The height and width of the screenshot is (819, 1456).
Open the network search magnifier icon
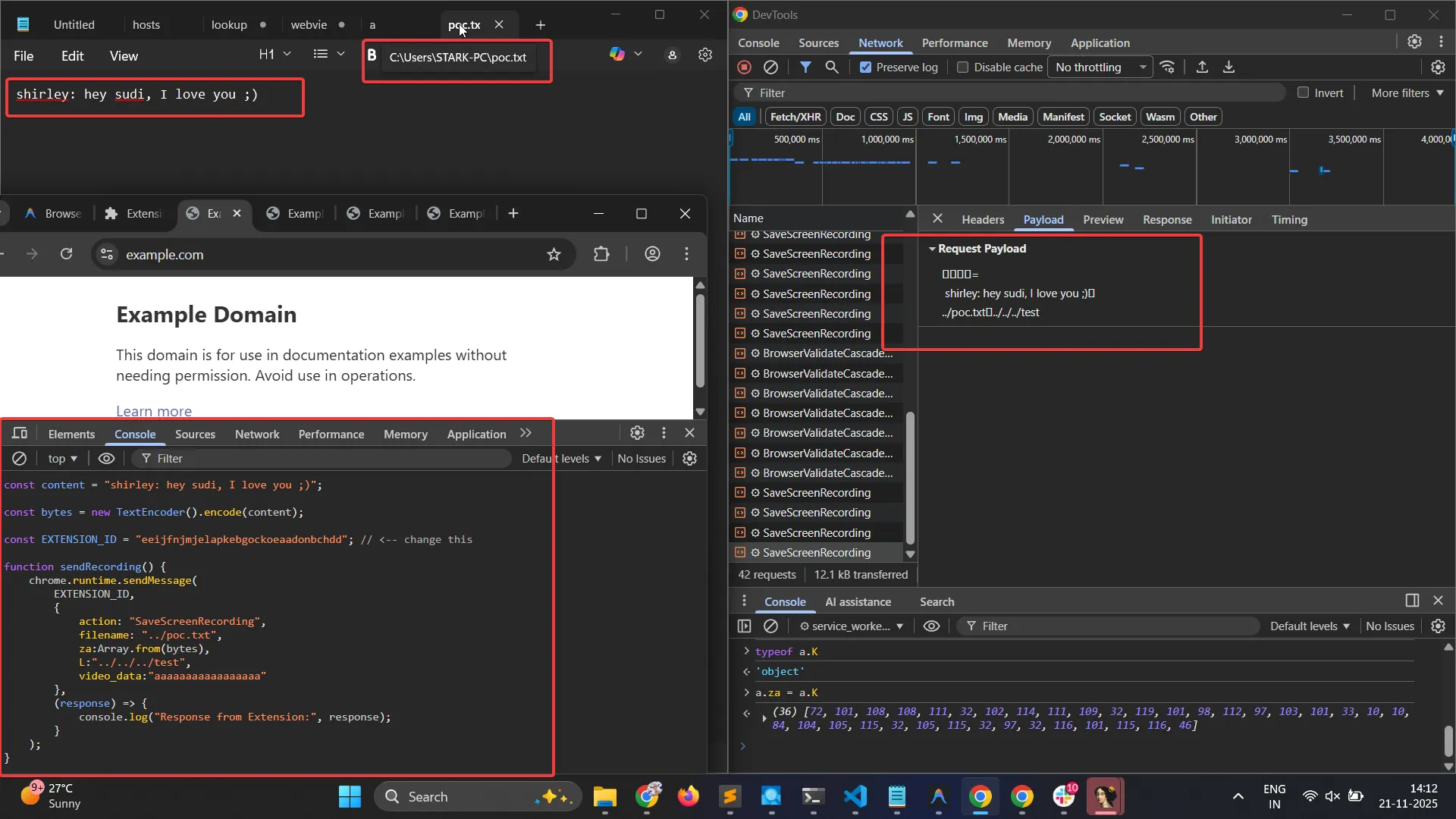[832, 67]
